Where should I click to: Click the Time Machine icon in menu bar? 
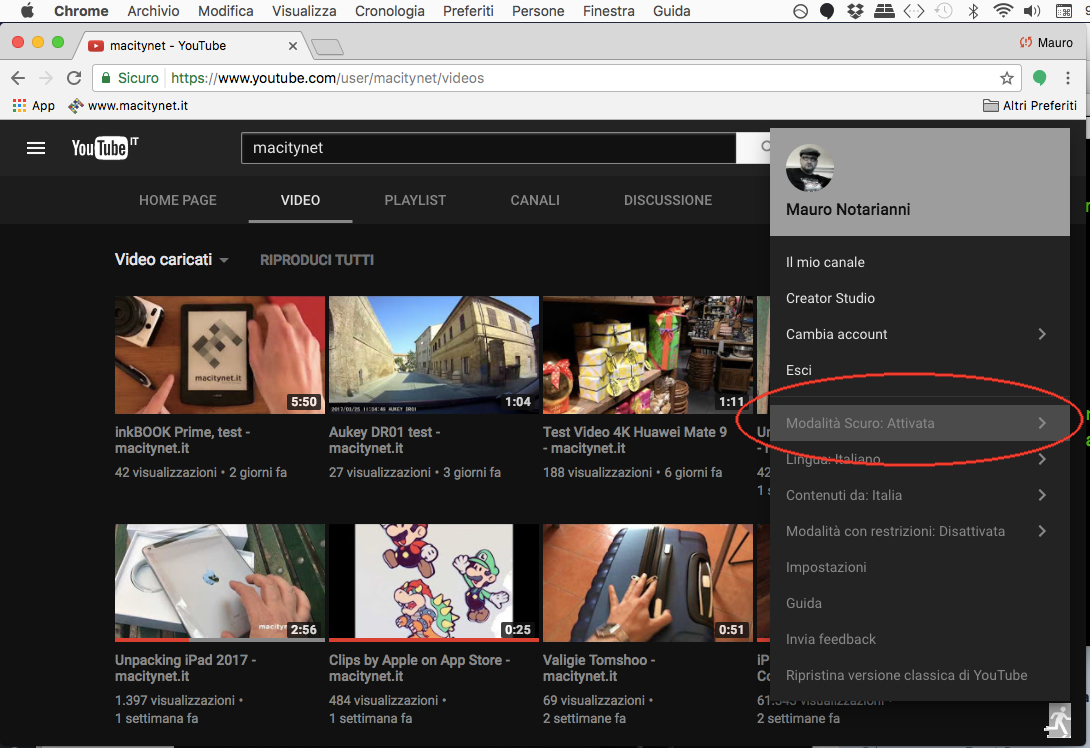[943, 11]
